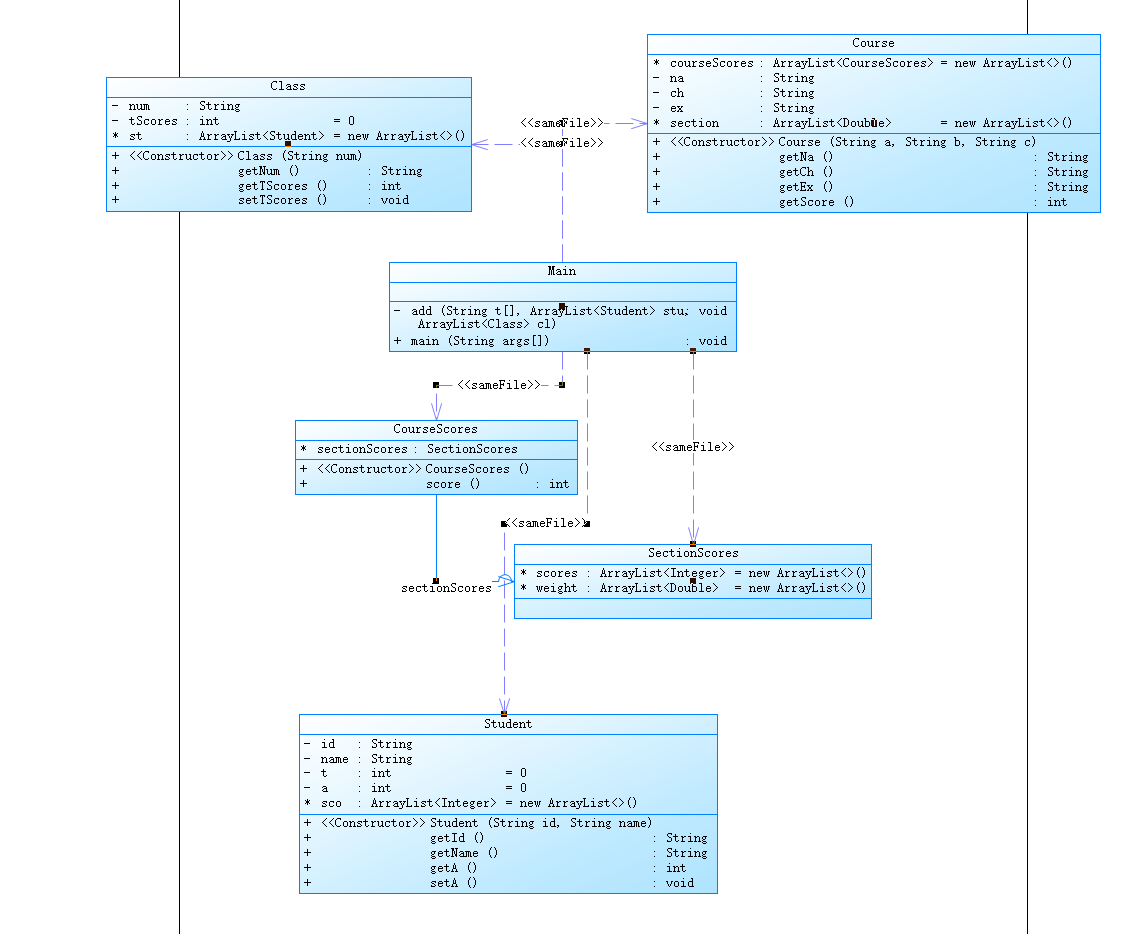Click the st ArrayList<Student> attribute

[x=289, y=136]
